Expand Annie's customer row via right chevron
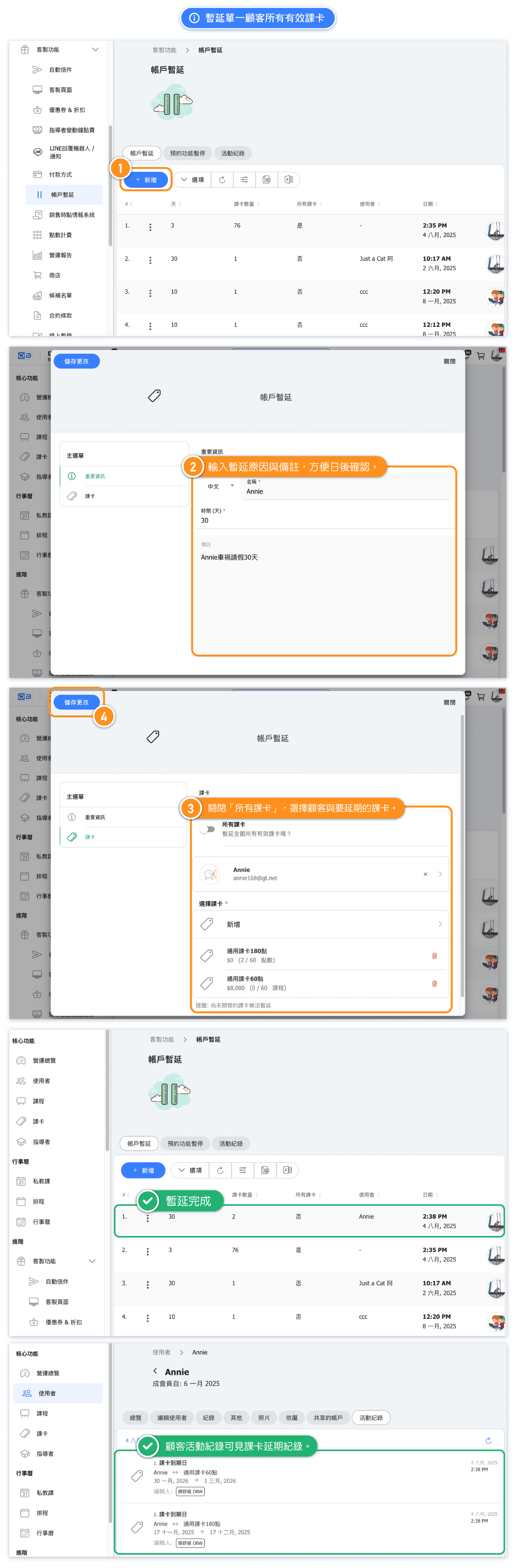 pyautogui.click(x=440, y=874)
